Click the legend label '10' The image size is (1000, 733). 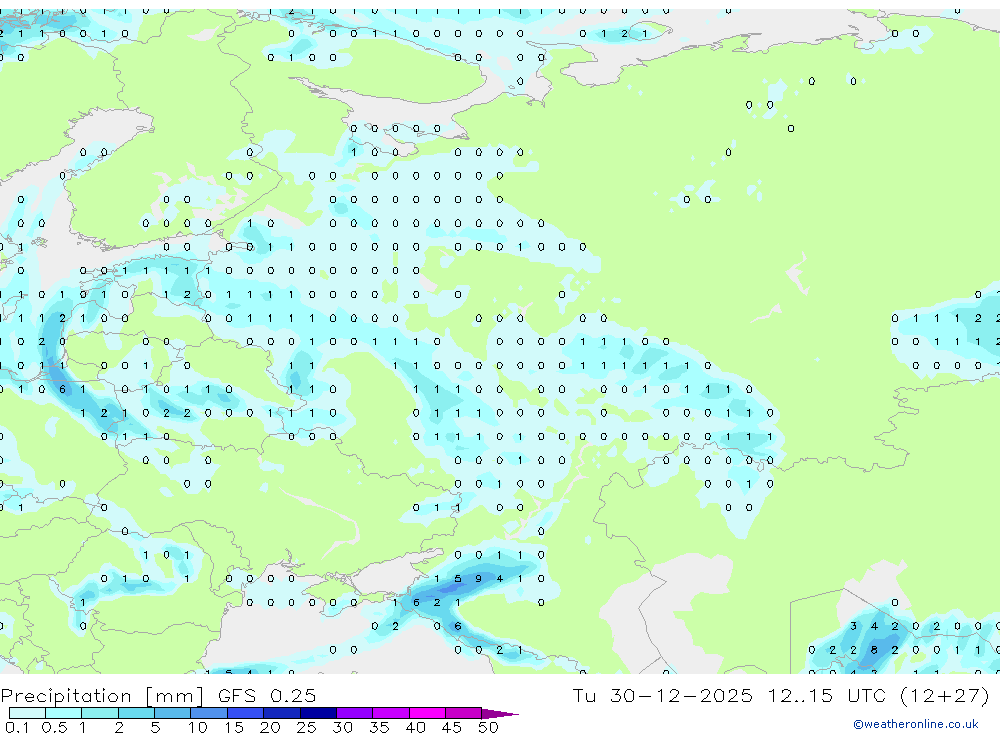(x=198, y=727)
